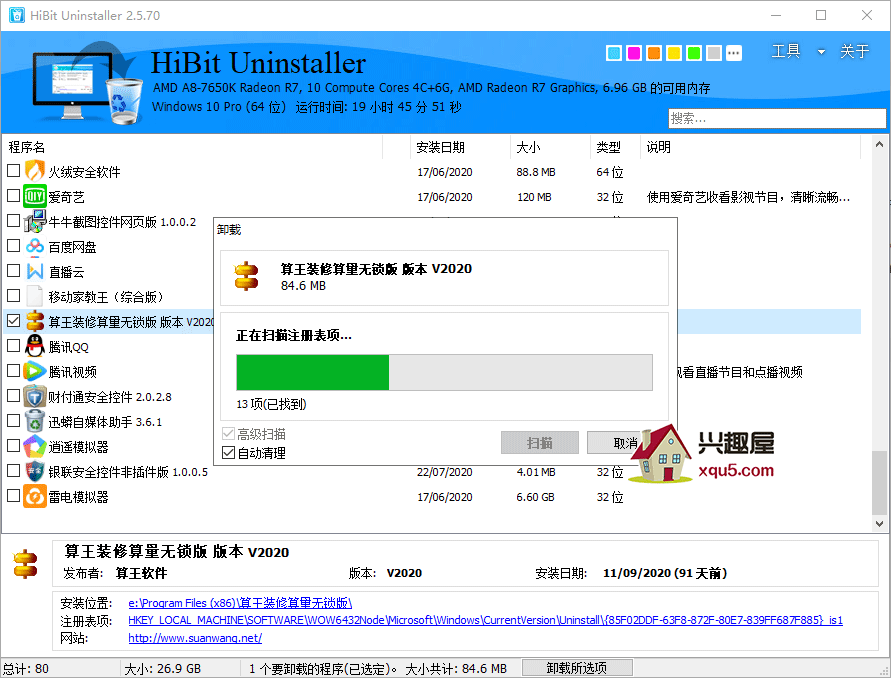Image resolution: width=891 pixels, height=678 pixels.
Task: Click the program icon in the uninstall dialog
Action: click(x=246, y=276)
